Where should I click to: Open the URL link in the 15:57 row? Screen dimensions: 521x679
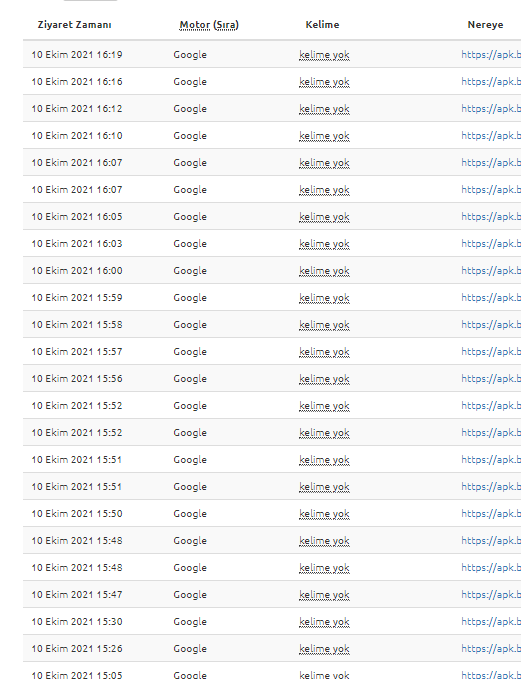tap(491, 352)
